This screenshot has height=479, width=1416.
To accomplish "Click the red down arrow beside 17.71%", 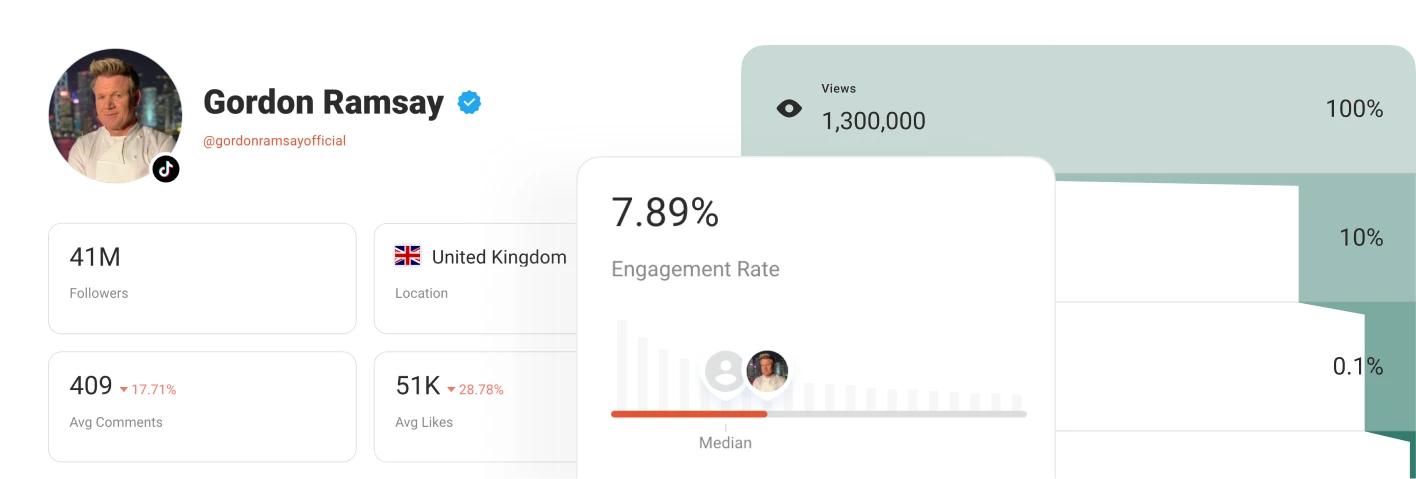I will tap(124, 390).
